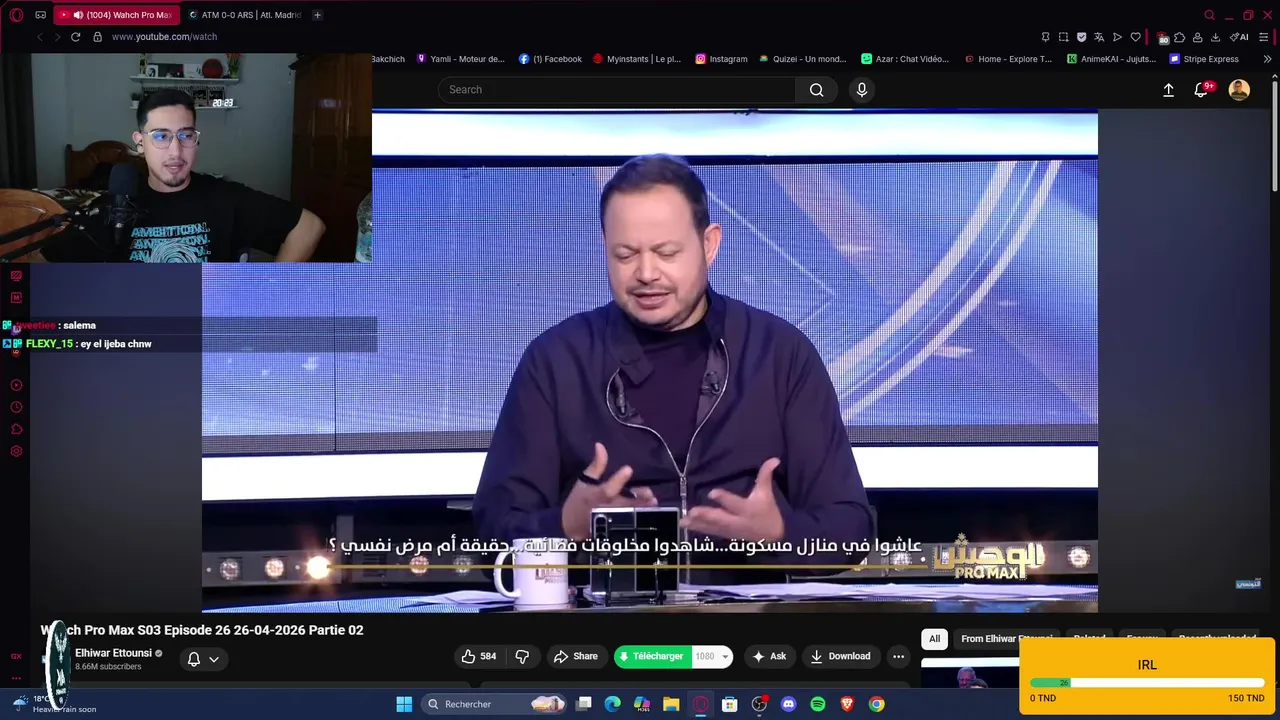Open YouTube notifications bell
This screenshot has height=720, width=1280.
pyautogui.click(x=1202, y=90)
